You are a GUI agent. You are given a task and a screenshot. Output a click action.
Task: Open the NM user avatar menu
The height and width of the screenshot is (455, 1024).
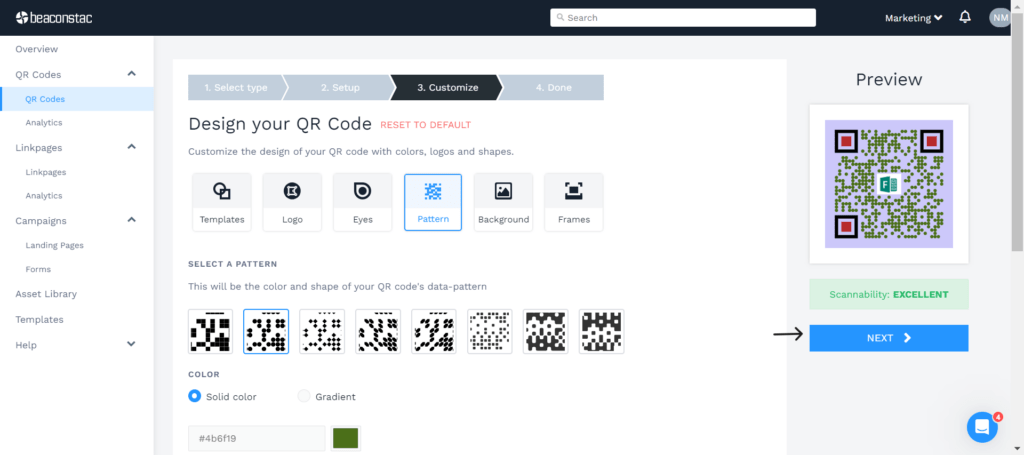click(1000, 18)
